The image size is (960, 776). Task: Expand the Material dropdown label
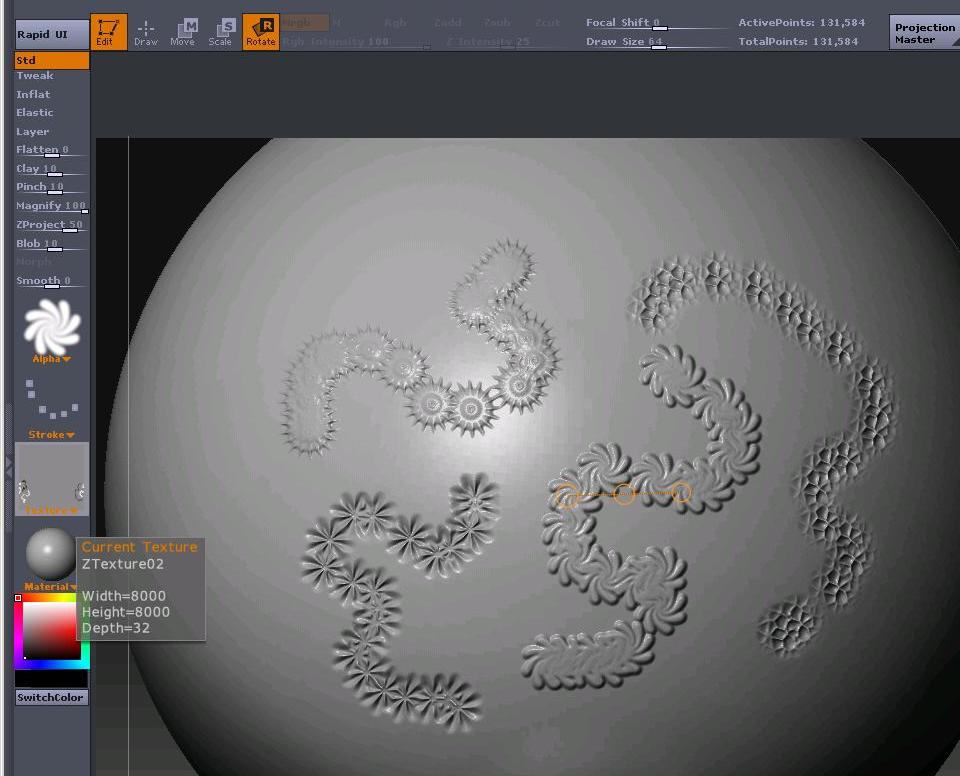point(50,587)
